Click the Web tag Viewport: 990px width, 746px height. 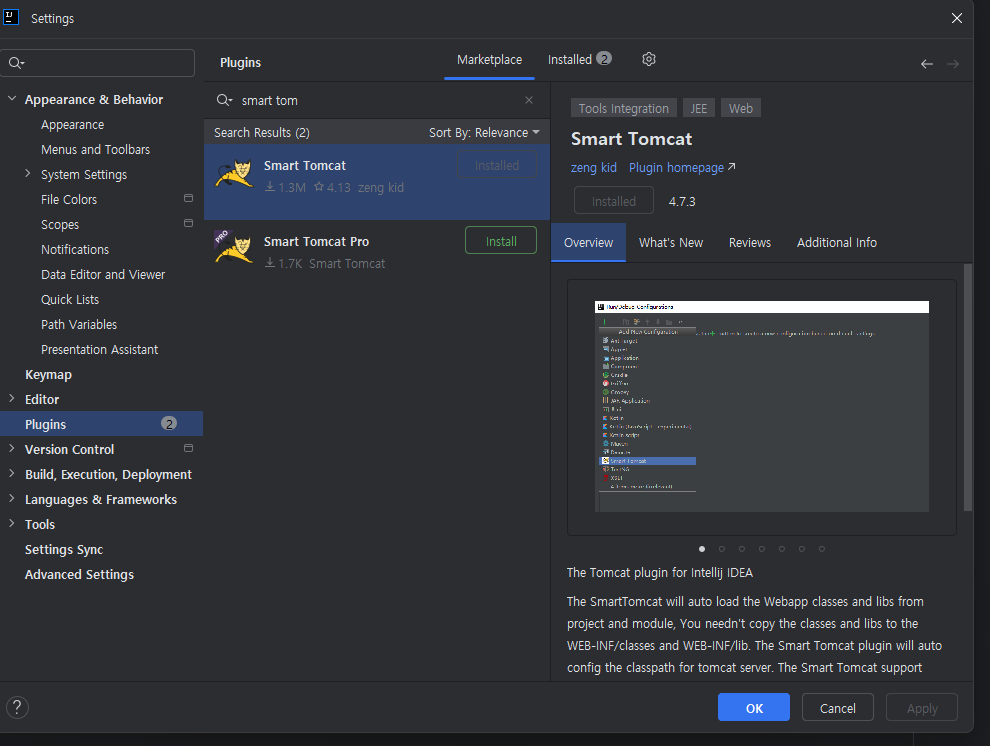pyautogui.click(x=741, y=109)
